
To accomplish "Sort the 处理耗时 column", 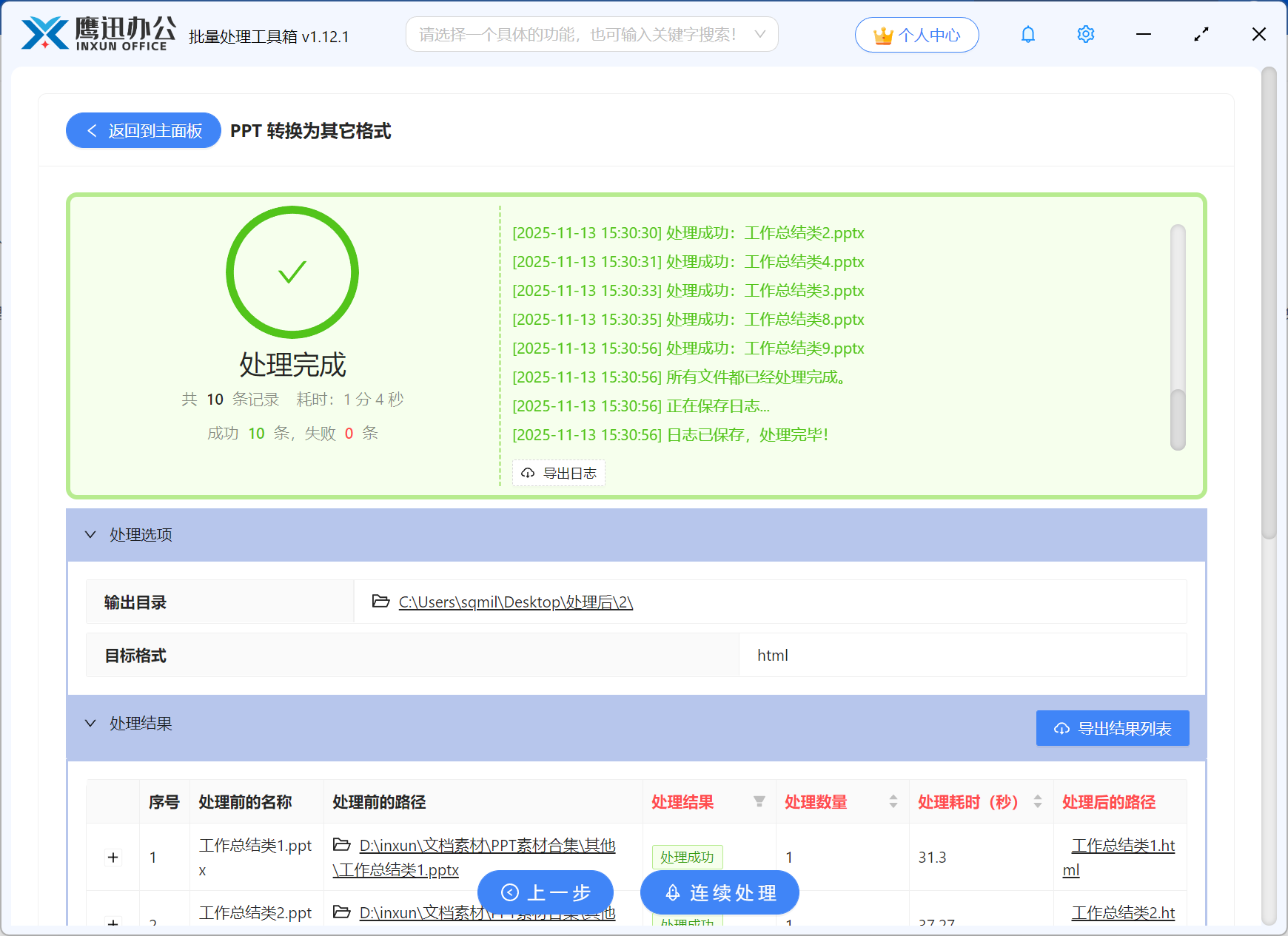I will pos(1036,801).
